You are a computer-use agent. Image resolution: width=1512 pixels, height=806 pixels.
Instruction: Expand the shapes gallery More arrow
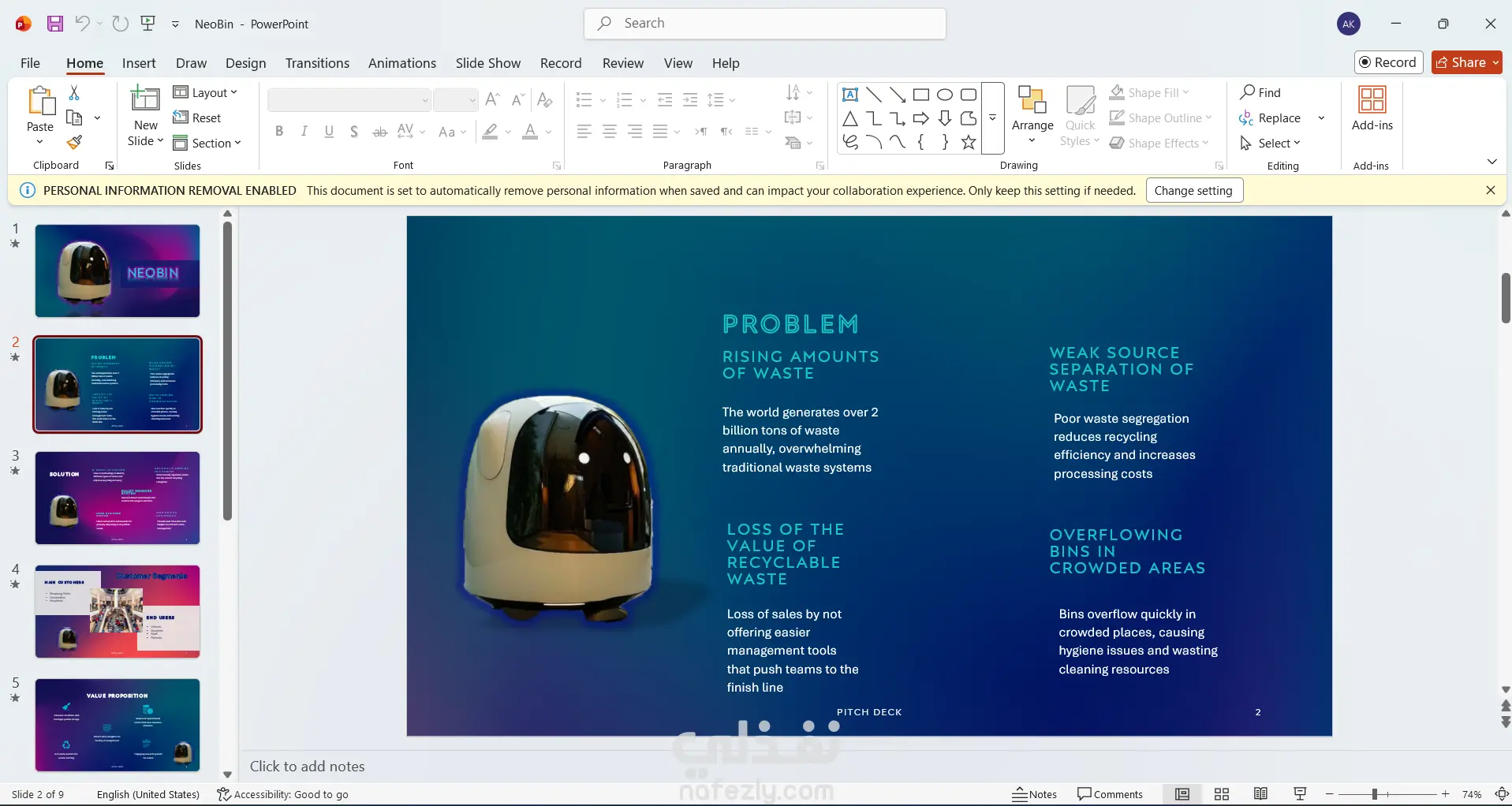pos(993,118)
